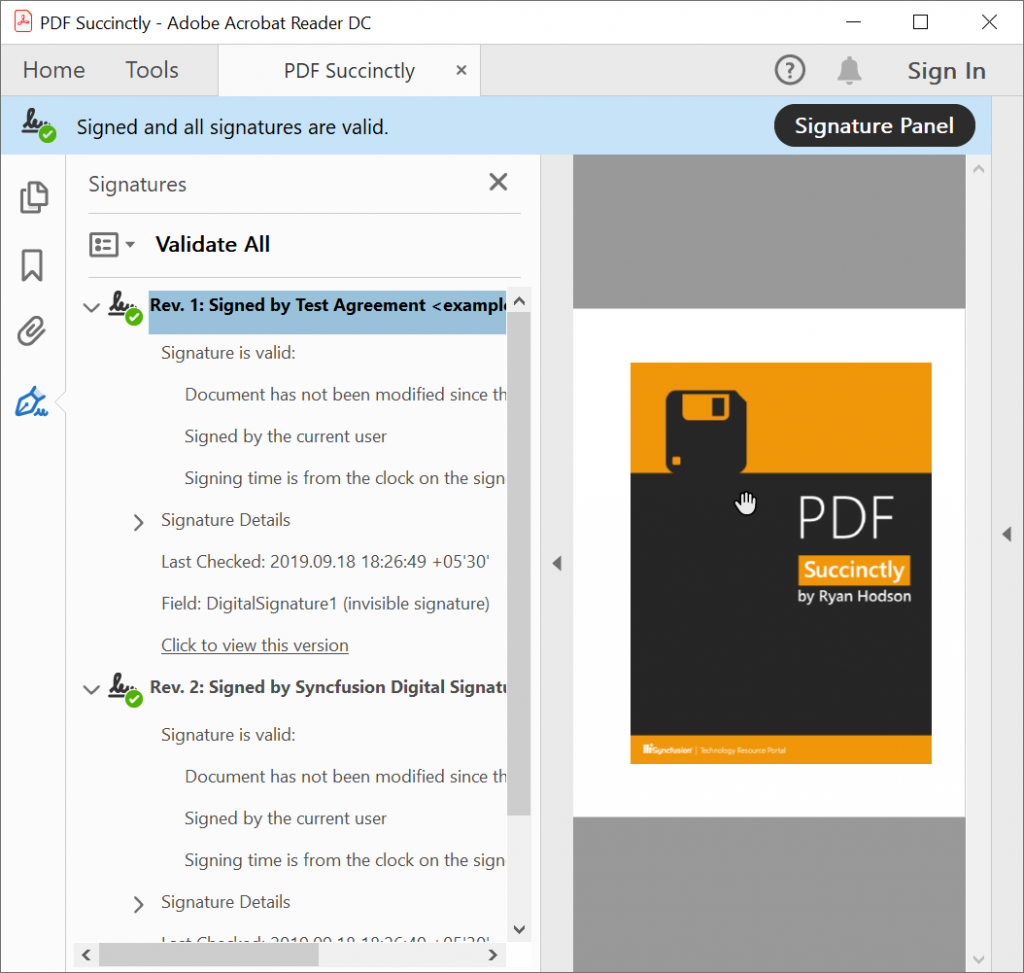Expand Signature Details under Rev. 2
Image resolution: width=1024 pixels, height=973 pixels.
pyautogui.click(x=139, y=903)
